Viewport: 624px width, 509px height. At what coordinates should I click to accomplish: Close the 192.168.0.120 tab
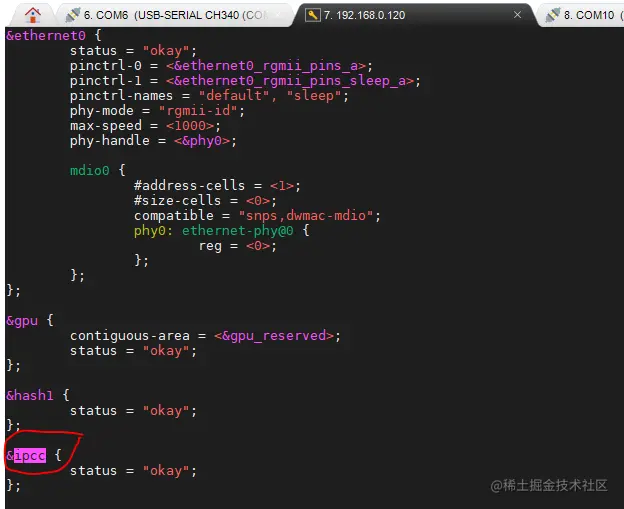(x=517, y=15)
